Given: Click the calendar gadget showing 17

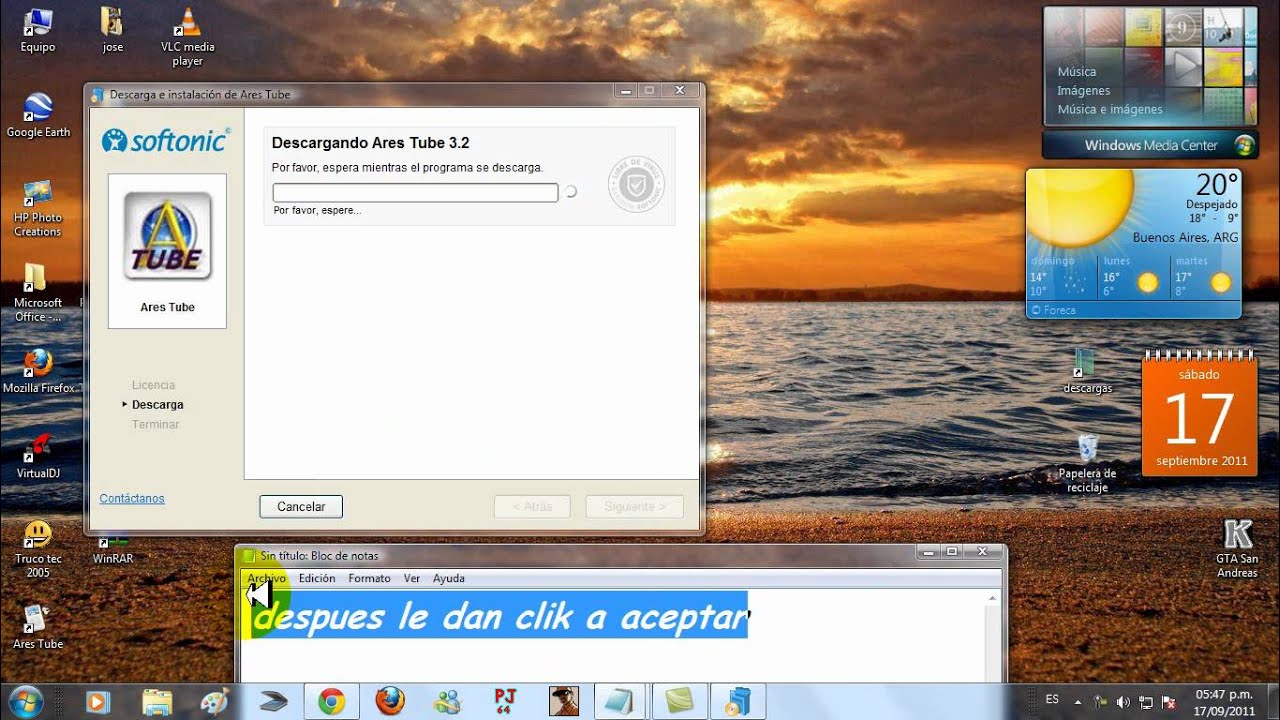Looking at the screenshot, I should tap(1200, 413).
